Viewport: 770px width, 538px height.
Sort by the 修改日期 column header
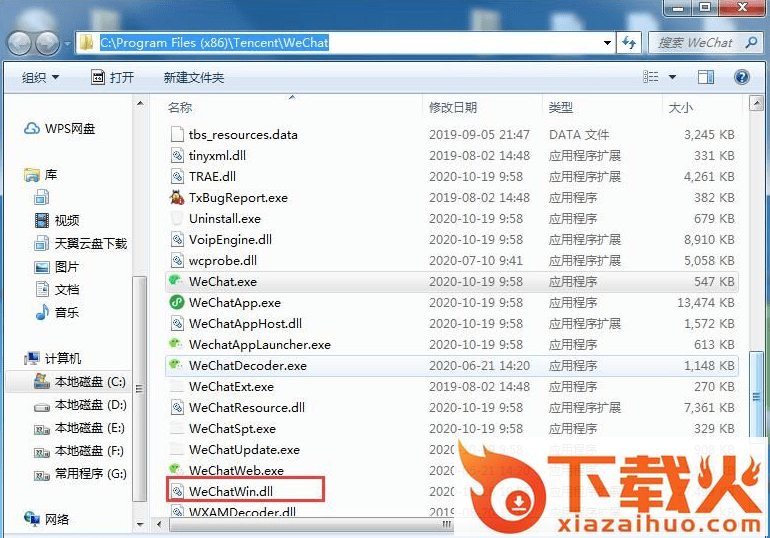453,107
